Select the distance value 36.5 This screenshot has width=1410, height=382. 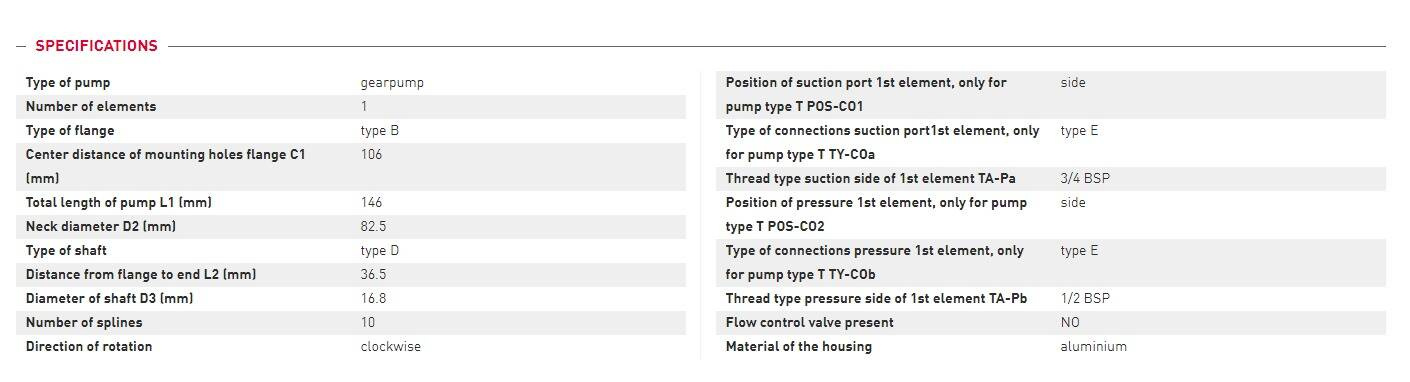tap(374, 275)
